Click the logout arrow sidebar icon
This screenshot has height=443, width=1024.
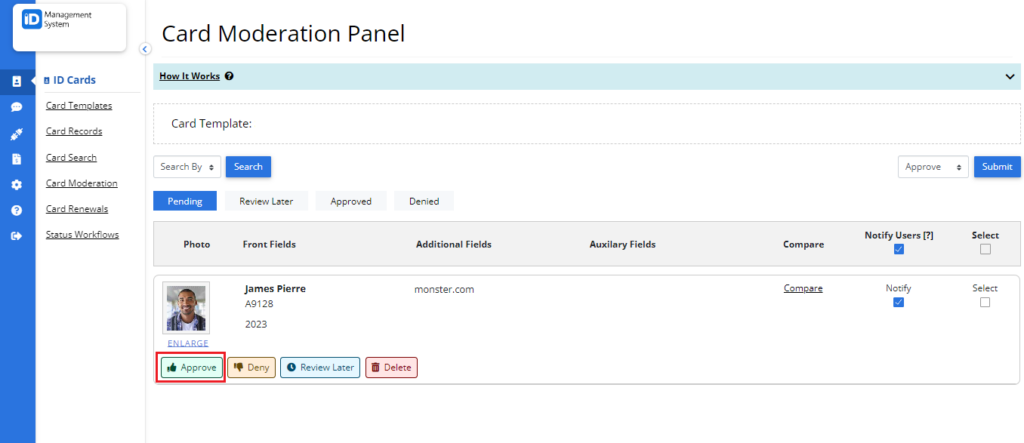17,236
